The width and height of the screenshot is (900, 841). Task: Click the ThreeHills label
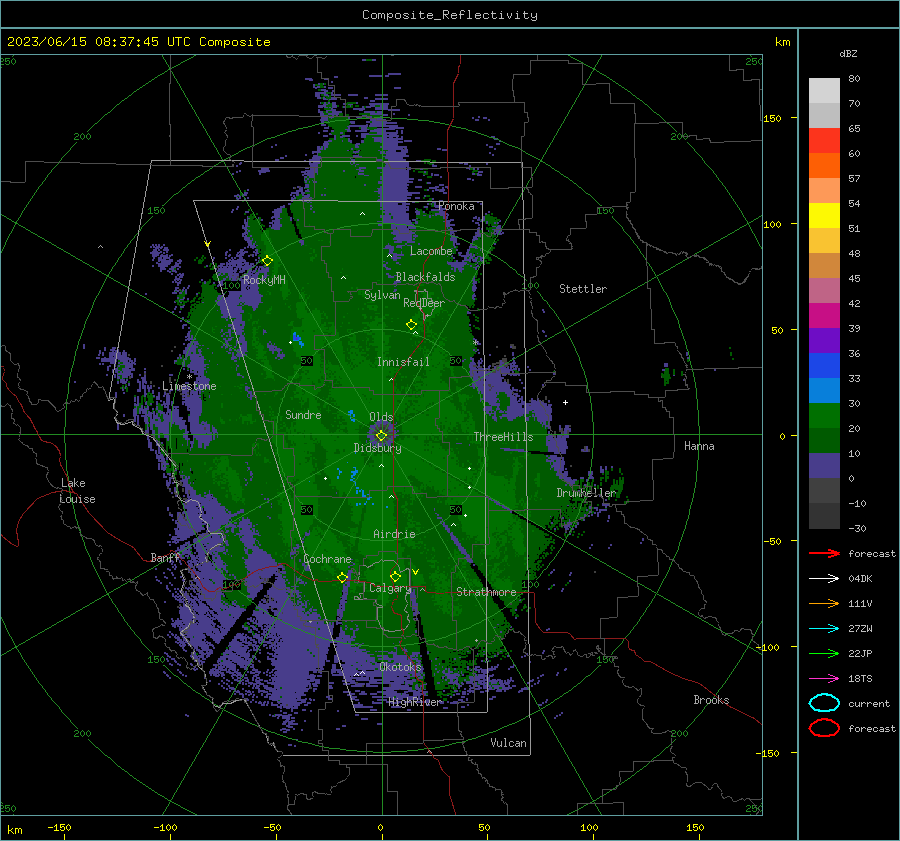click(503, 437)
